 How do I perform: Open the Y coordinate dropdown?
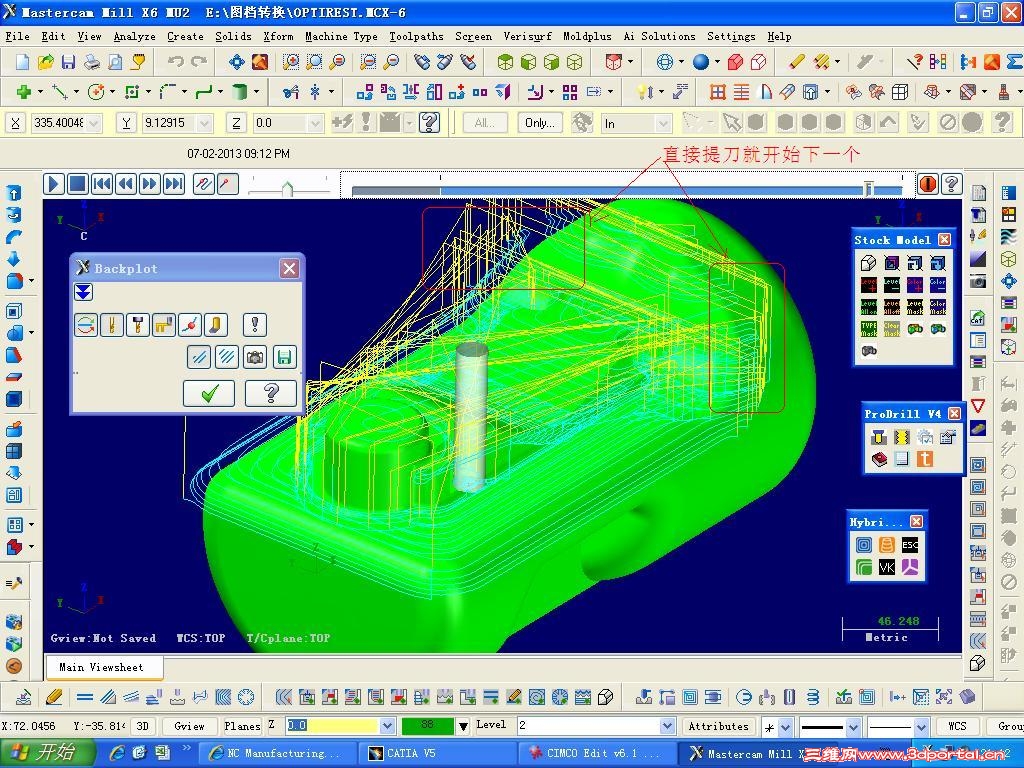205,123
